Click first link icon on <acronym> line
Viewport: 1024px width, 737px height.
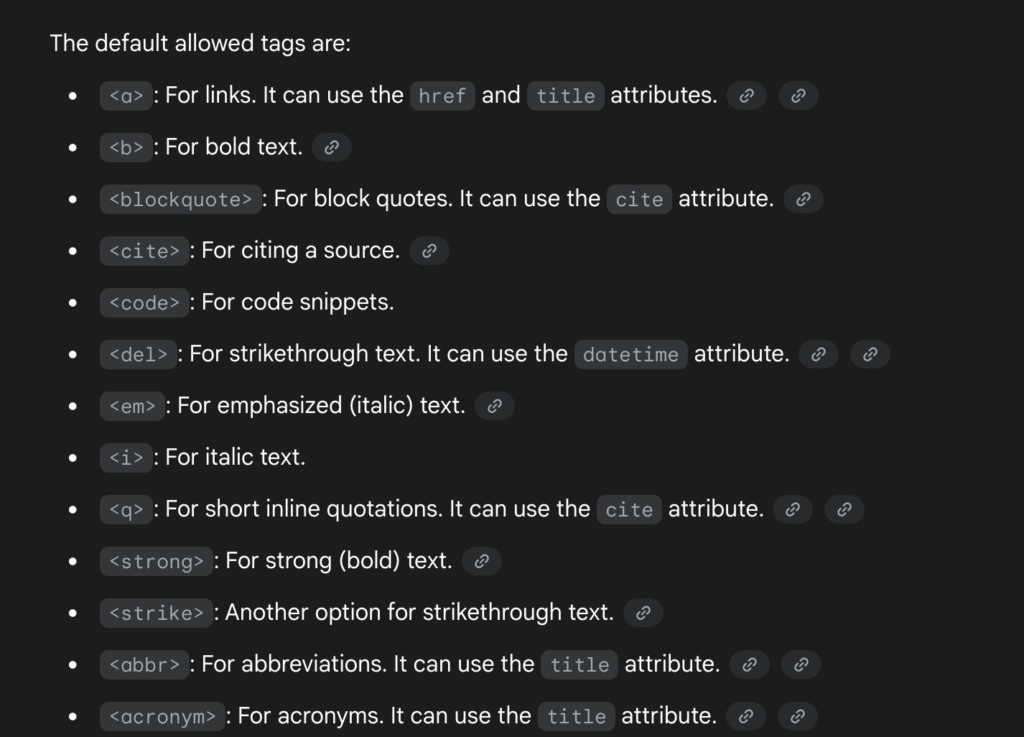coord(746,716)
